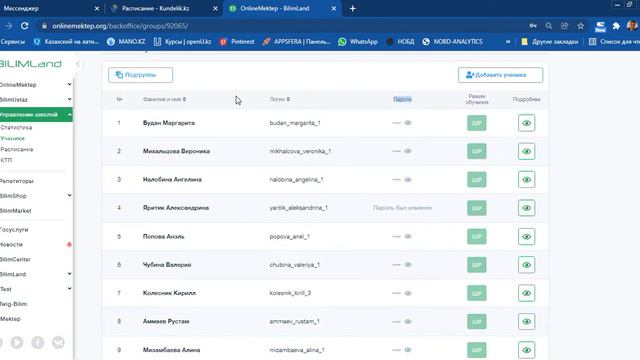Open Ученики in sidebar
This screenshot has height=360, width=640.
(13, 138)
